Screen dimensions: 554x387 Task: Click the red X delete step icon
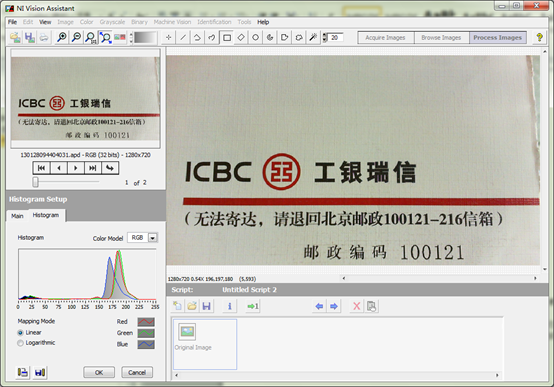(x=357, y=306)
